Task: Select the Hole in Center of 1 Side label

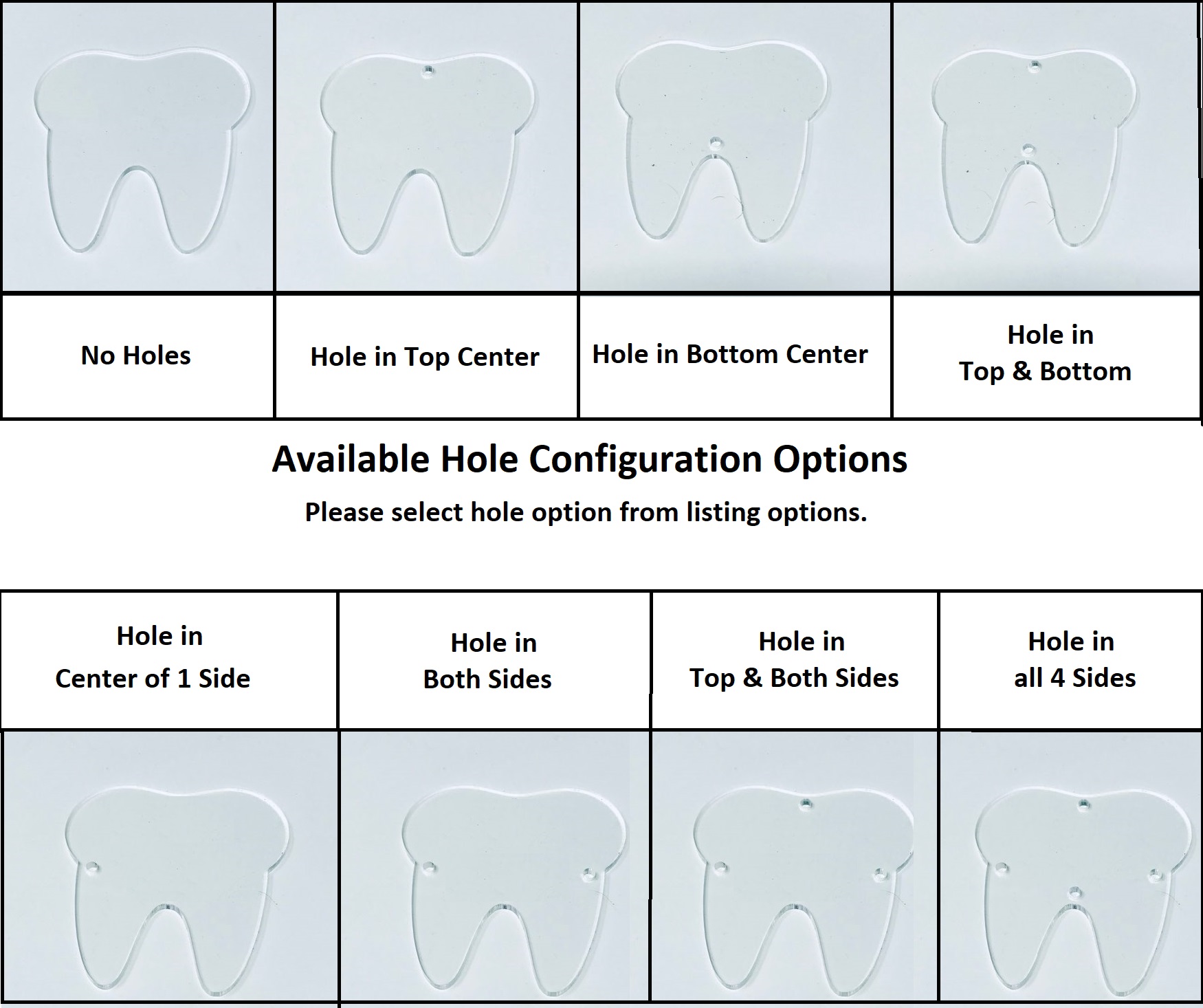Action: click(153, 657)
